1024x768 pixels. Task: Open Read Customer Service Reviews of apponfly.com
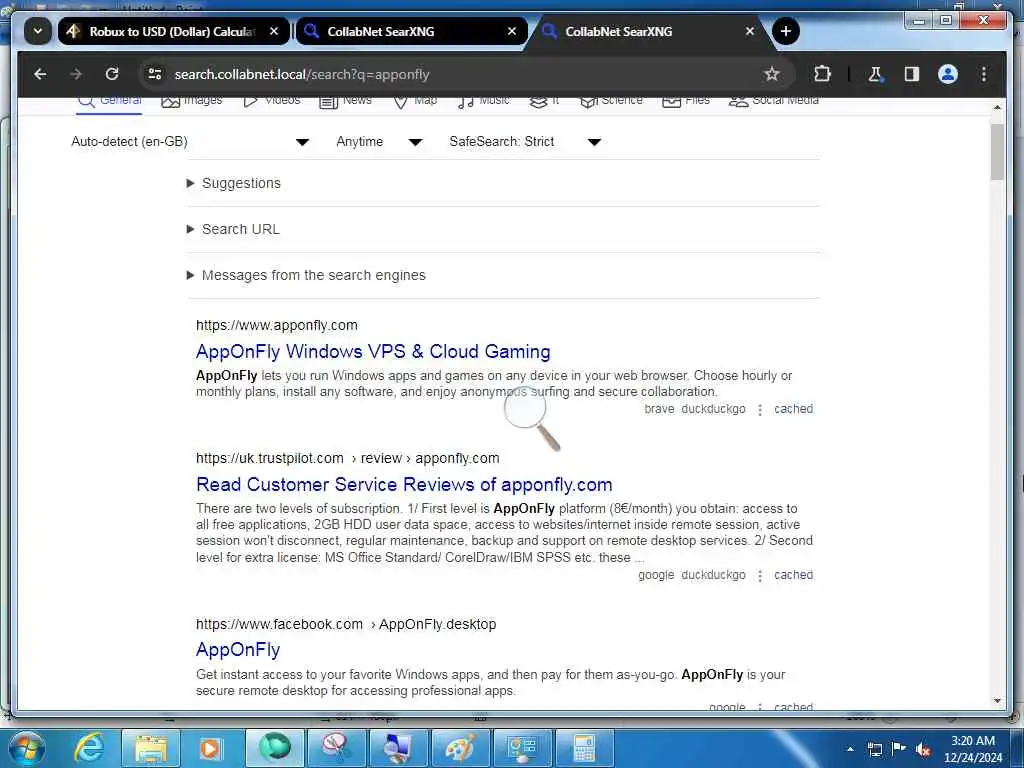(404, 485)
